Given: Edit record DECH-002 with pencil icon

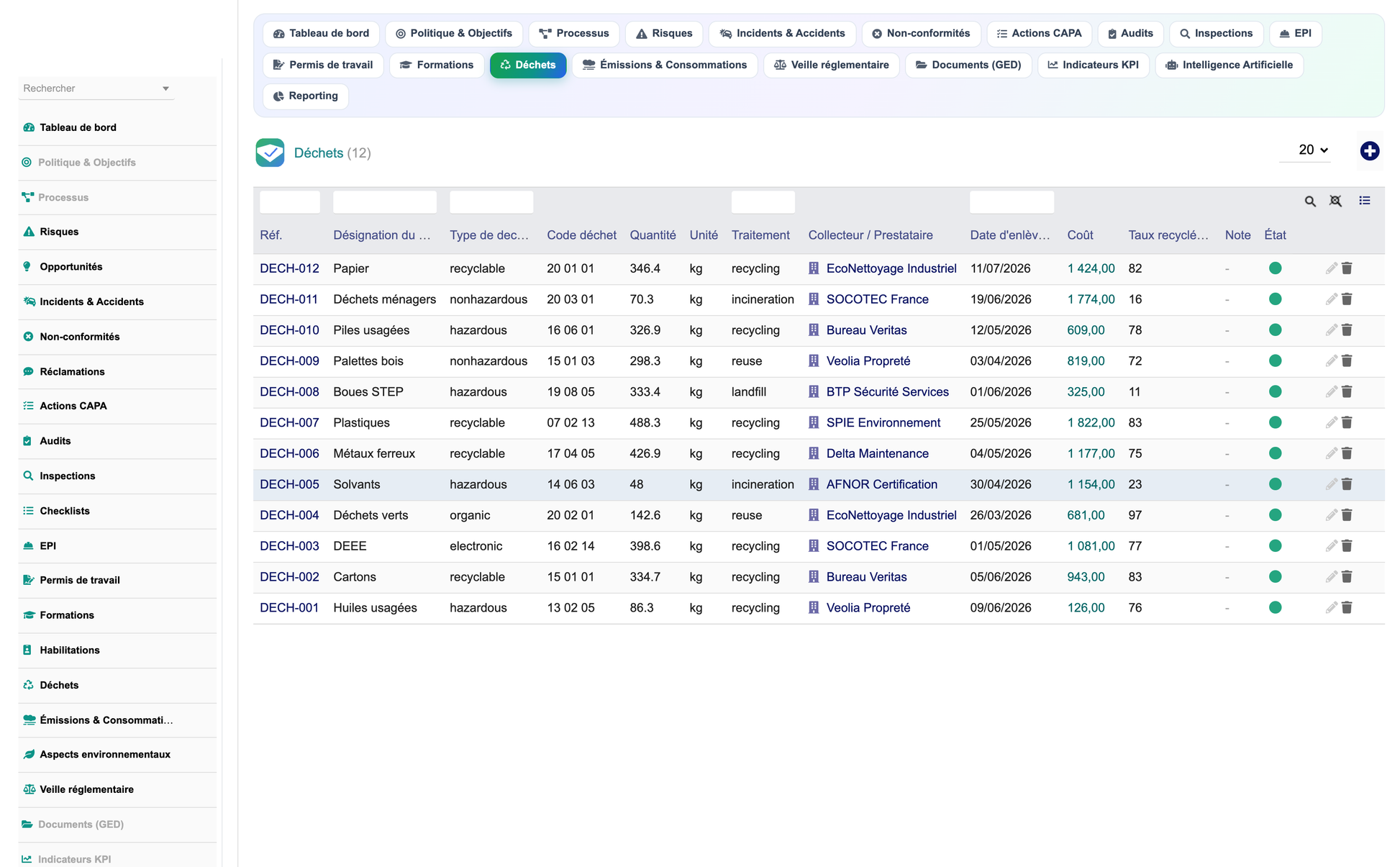Looking at the screenshot, I should pyautogui.click(x=1331, y=577).
